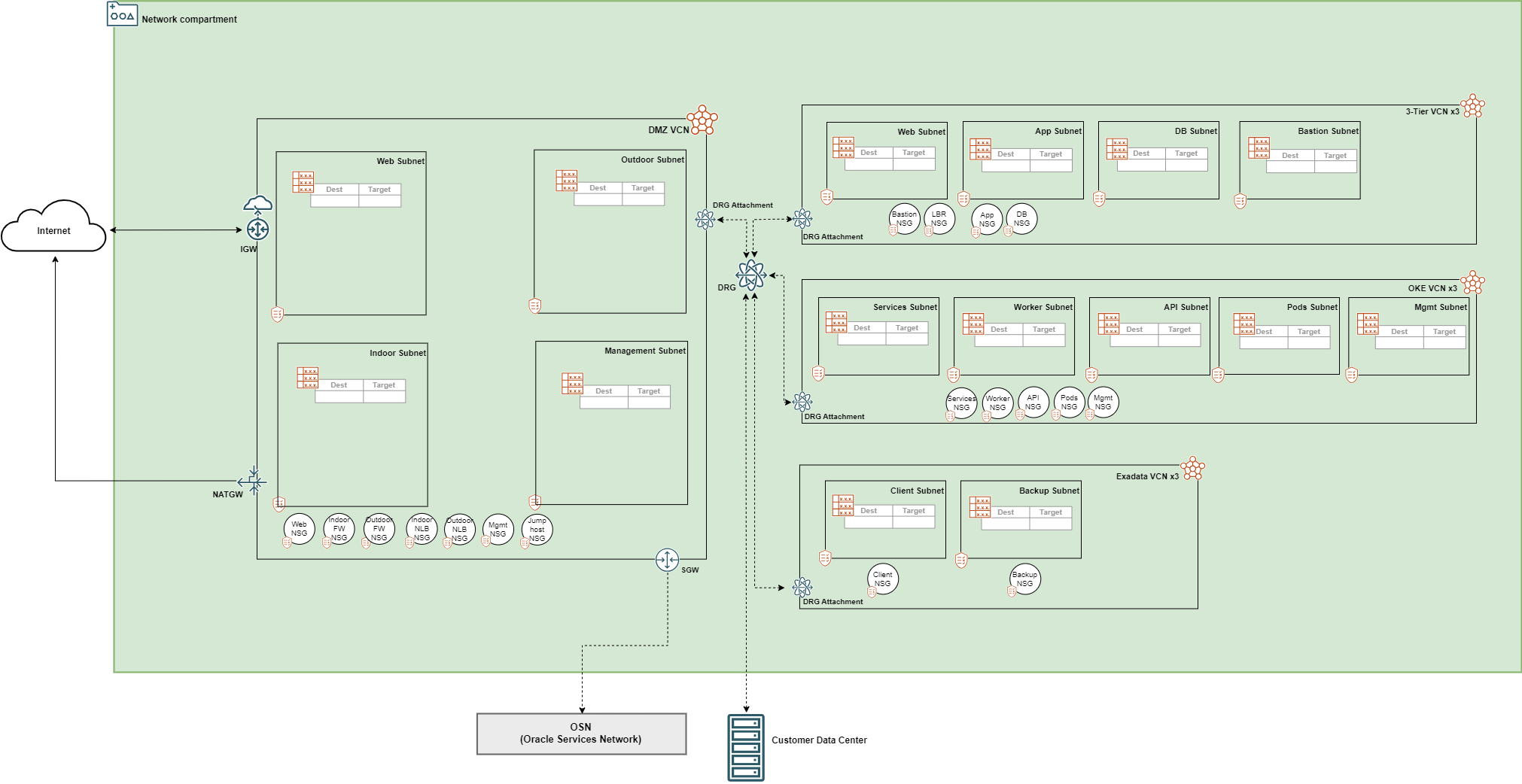This screenshot has width=1522, height=784.
Task: Select route table icon in Outdoor Subnet
Action: 567,181
